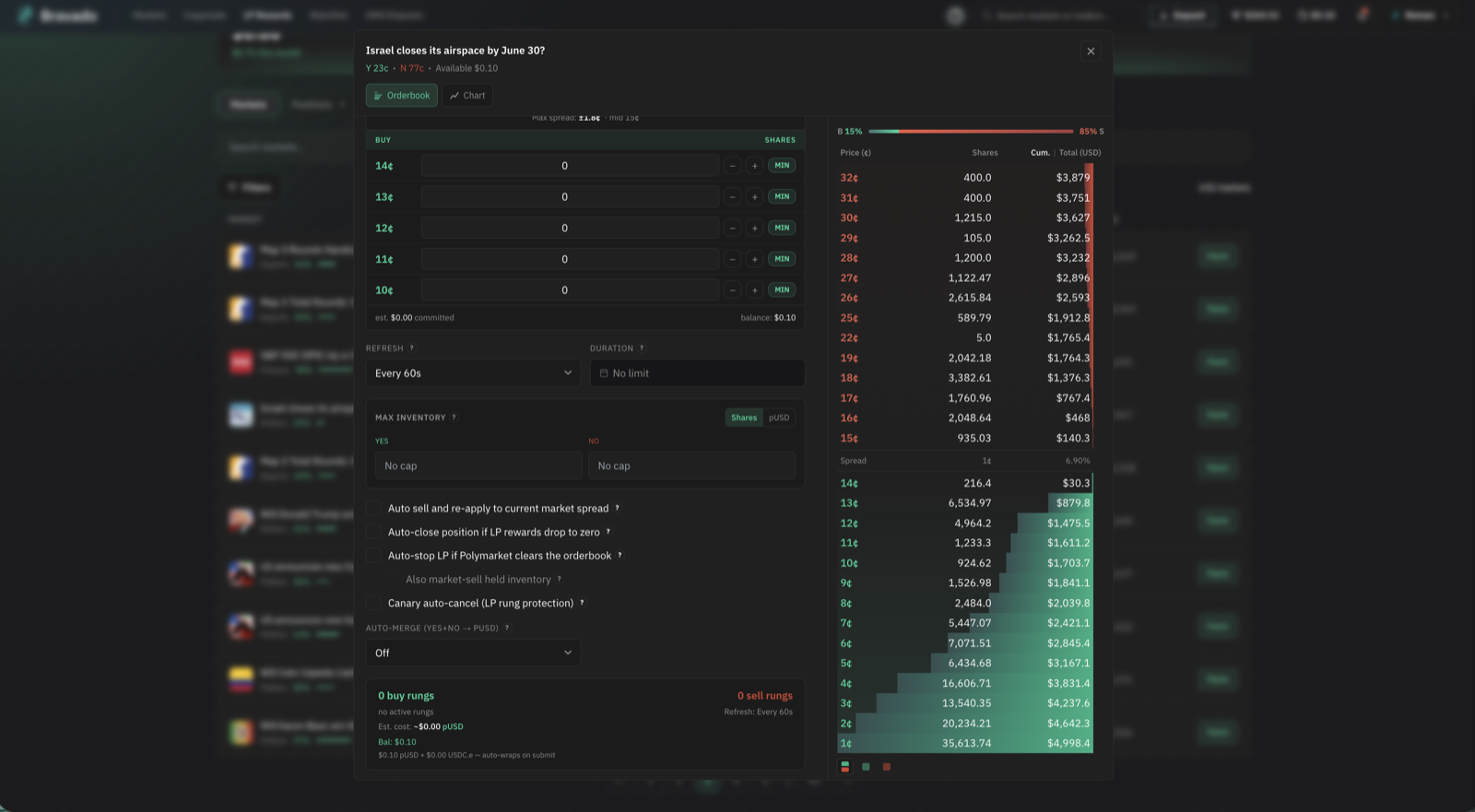The width and height of the screenshot is (1475, 812).
Task: Focus the 12¢ shares input field
Action: point(570,228)
